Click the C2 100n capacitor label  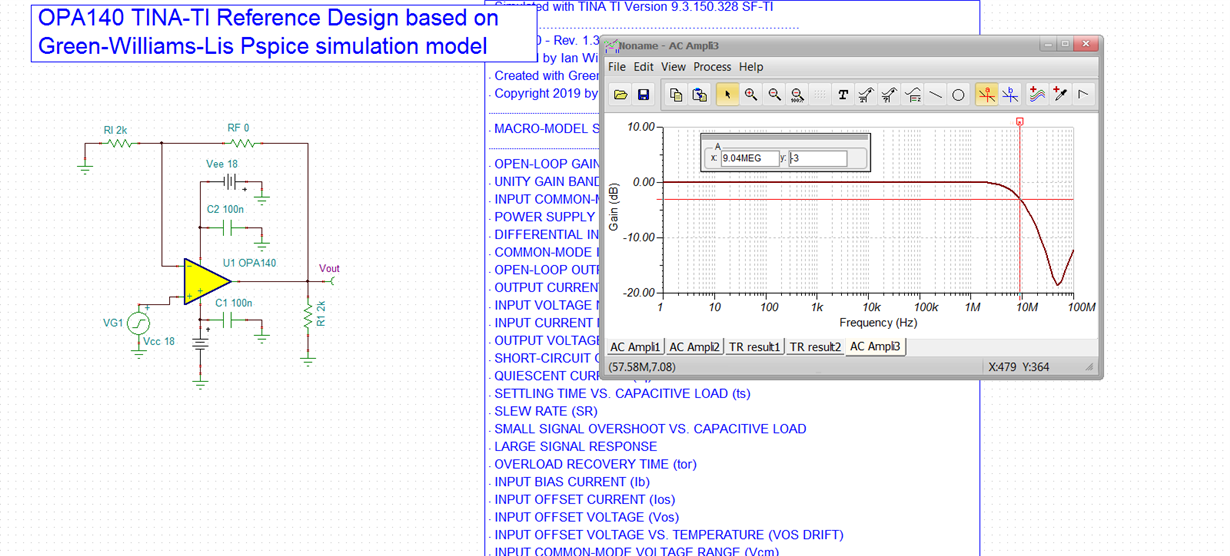pyautogui.click(x=225, y=210)
